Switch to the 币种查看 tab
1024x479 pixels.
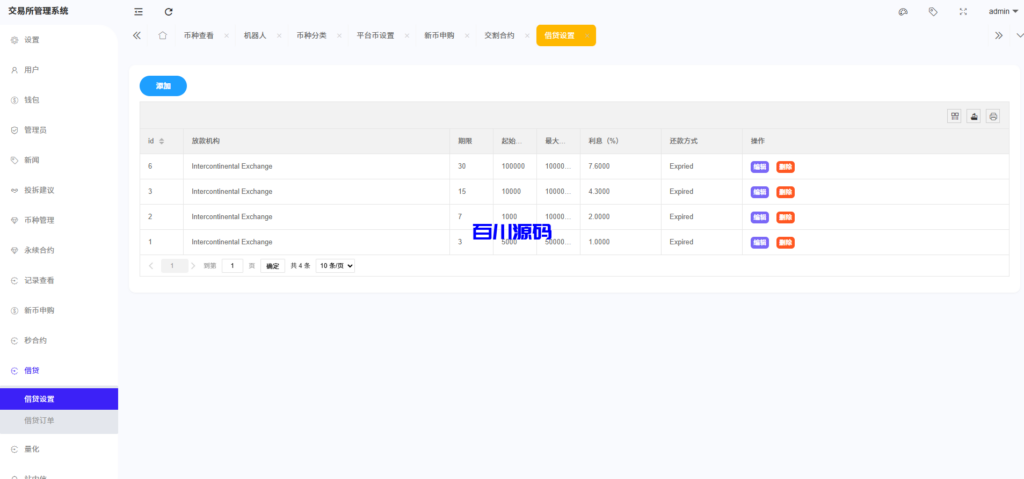[x=199, y=36]
